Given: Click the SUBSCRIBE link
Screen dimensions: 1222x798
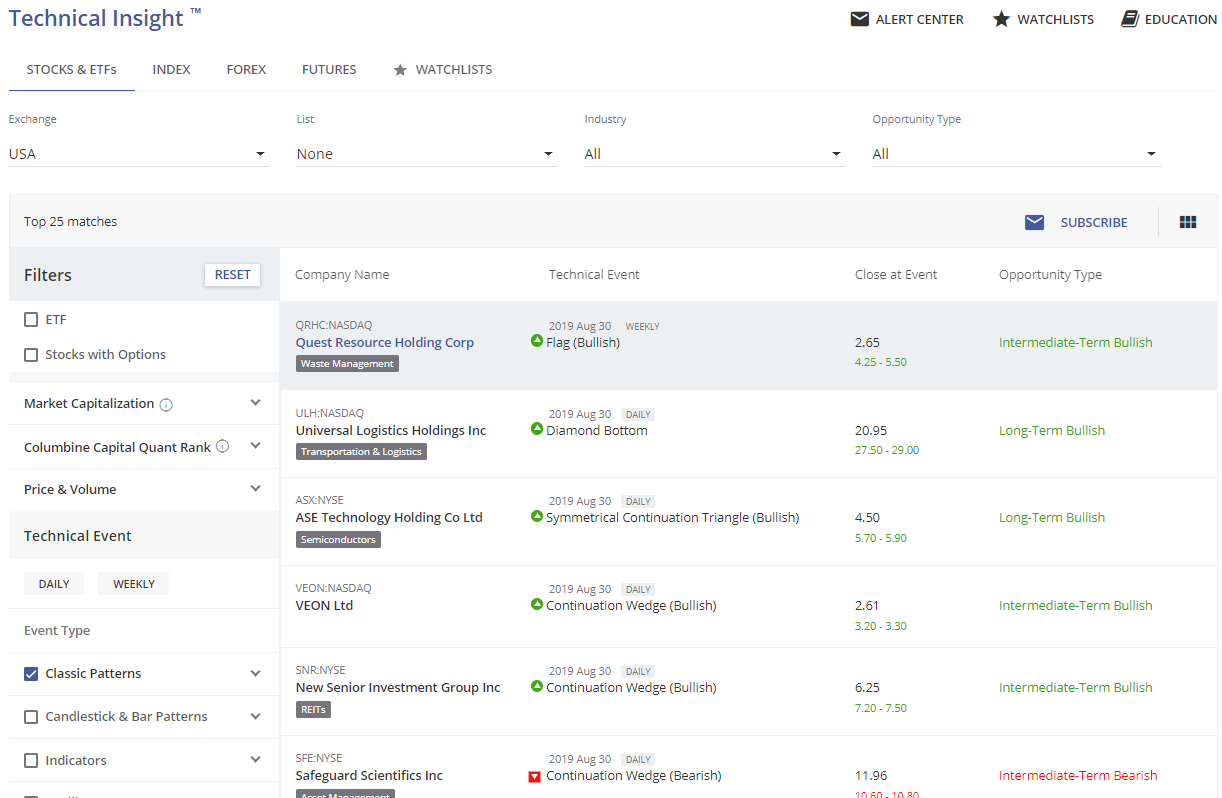Looking at the screenshot, I should click(x=1094, y=223).
